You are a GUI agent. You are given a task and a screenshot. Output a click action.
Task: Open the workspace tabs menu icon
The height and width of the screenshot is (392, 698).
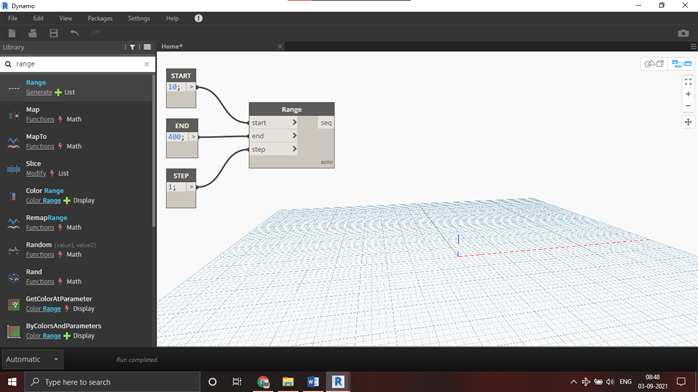click(x=693, y=47)
